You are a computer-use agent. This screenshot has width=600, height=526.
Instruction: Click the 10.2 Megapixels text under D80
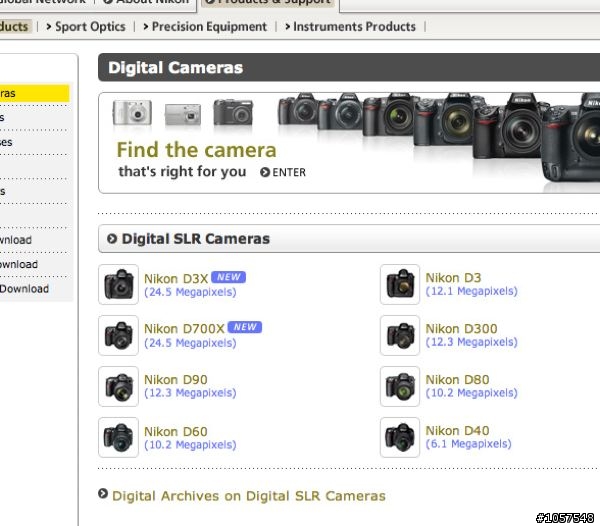[471, 393]
